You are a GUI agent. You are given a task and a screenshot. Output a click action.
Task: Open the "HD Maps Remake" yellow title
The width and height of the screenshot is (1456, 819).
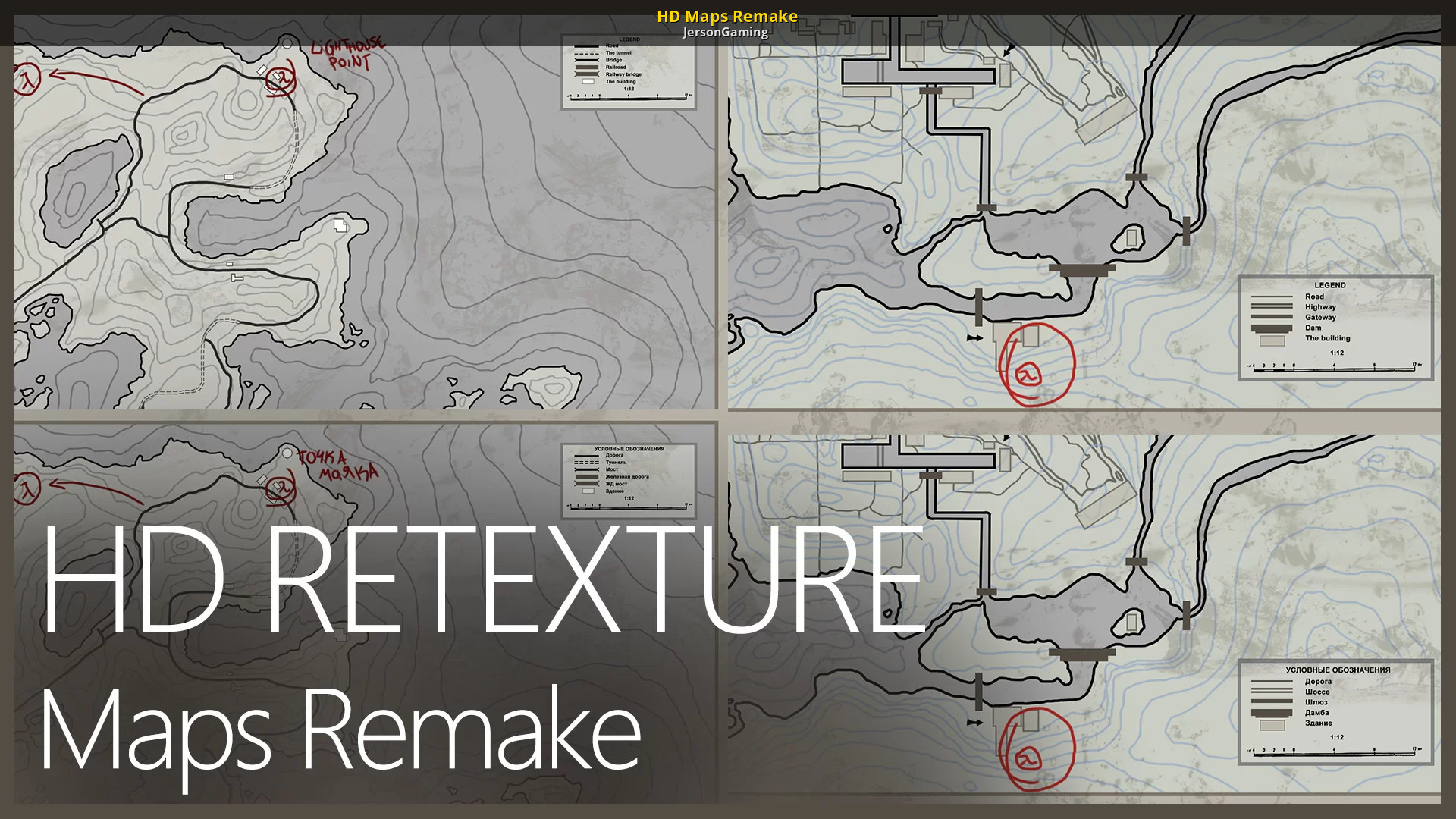click(726, 16)
